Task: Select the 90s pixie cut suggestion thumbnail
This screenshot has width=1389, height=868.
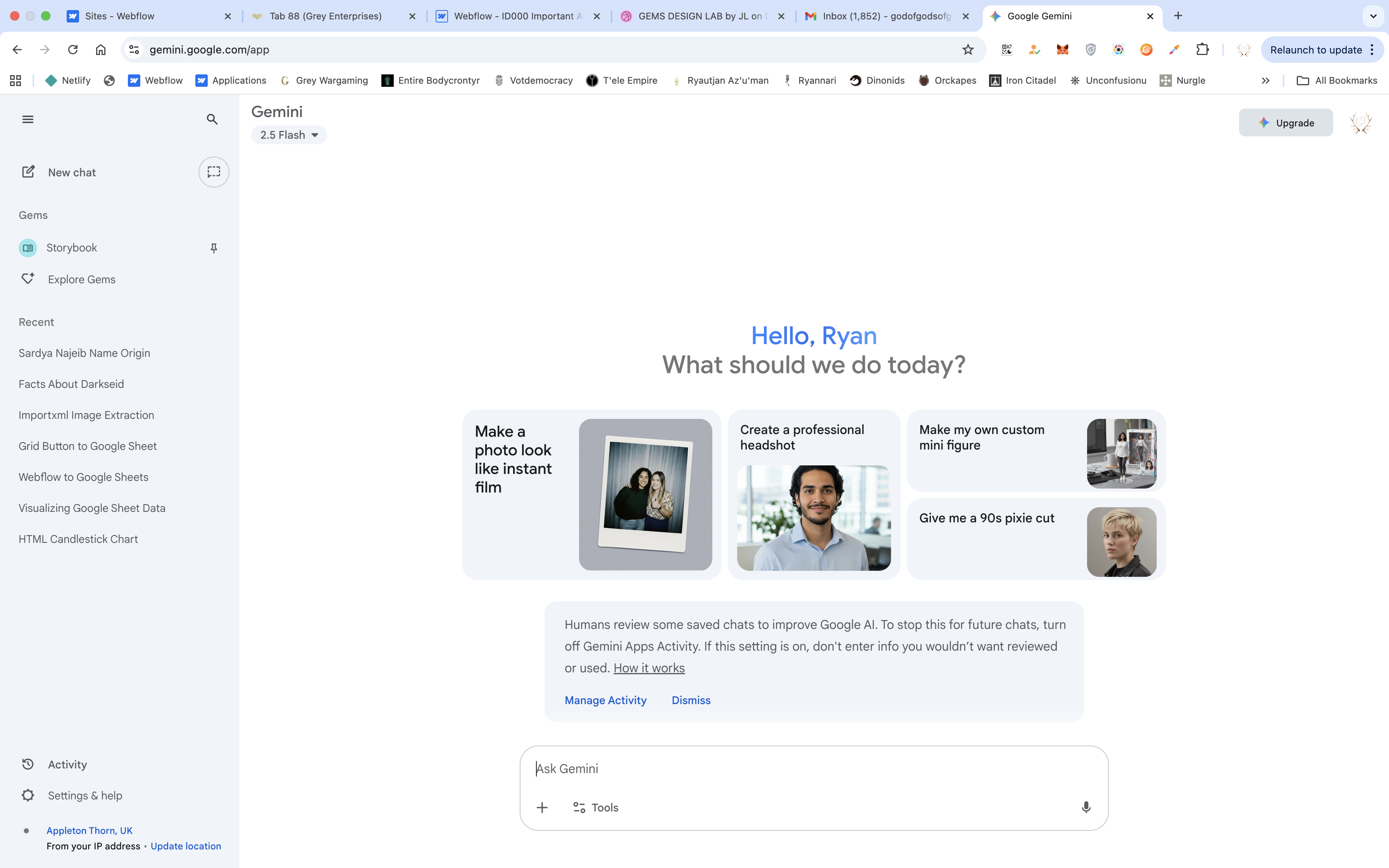Action: [x=1121, y=541]
